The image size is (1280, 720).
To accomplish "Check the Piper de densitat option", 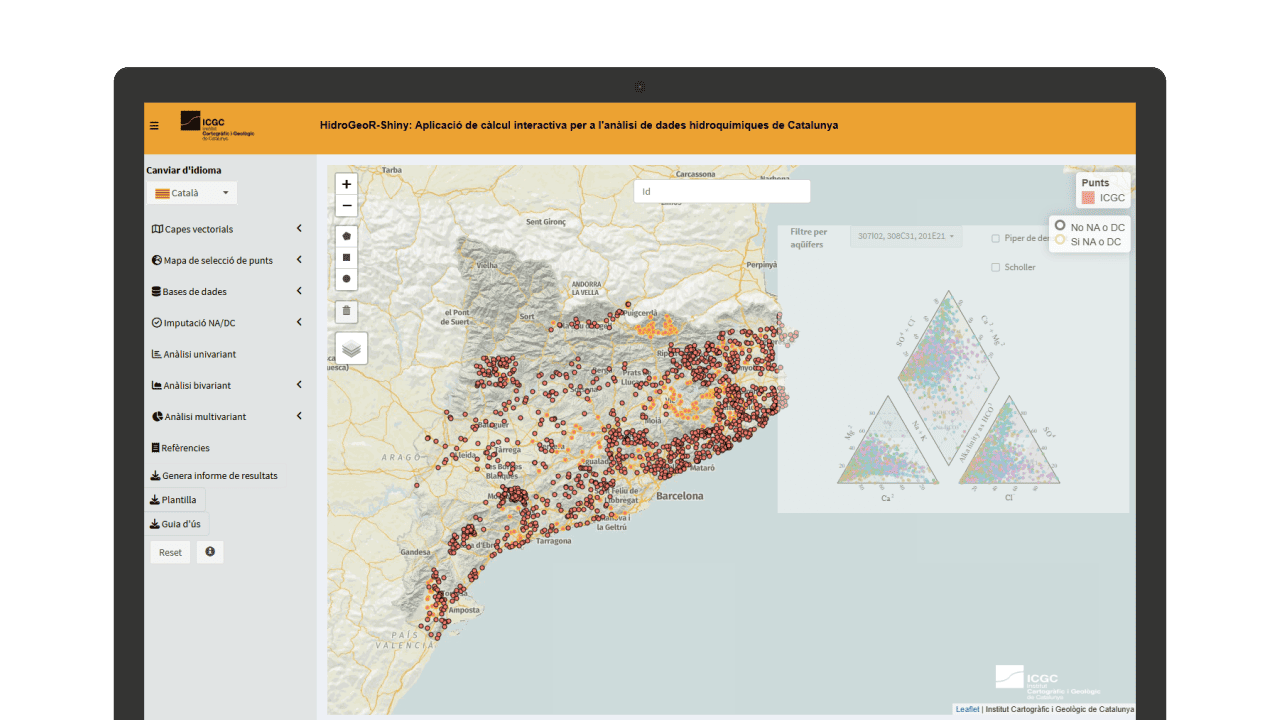I will 996,238.
